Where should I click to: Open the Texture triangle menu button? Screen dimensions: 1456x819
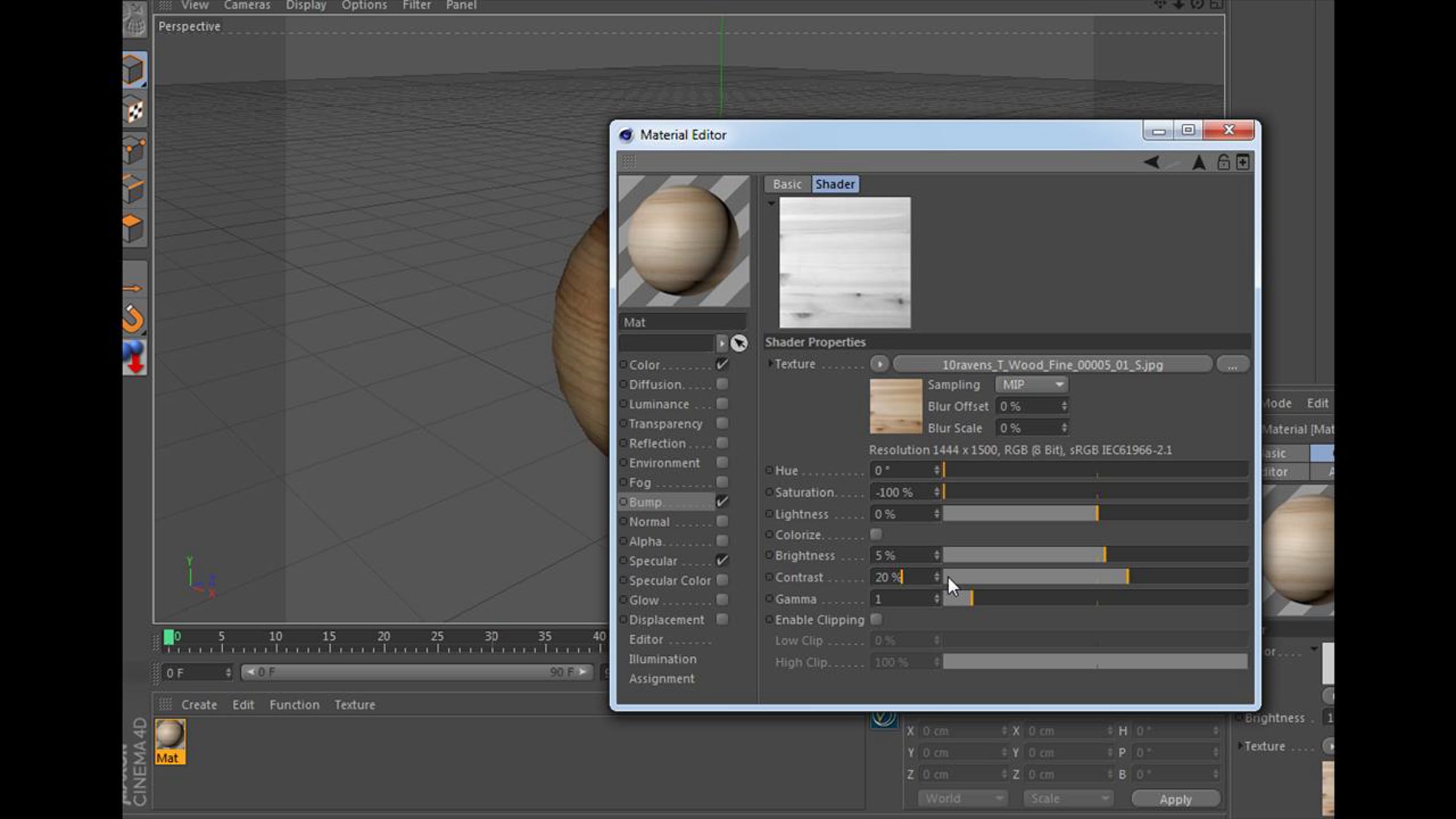(x=879, y=364)
